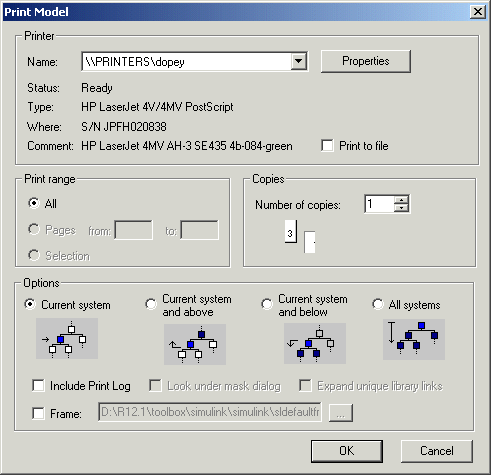The image size is (491, 475).
Task: Open the printer Name dropdown arrow
Action: coord(298,61)
